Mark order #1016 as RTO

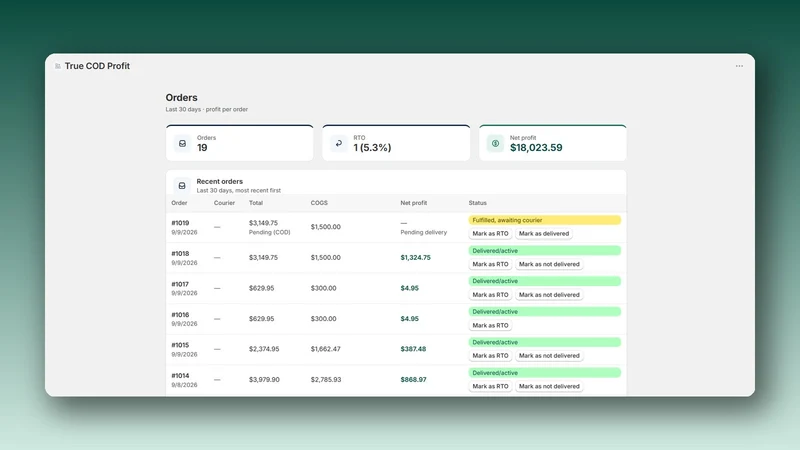[490, 326]
